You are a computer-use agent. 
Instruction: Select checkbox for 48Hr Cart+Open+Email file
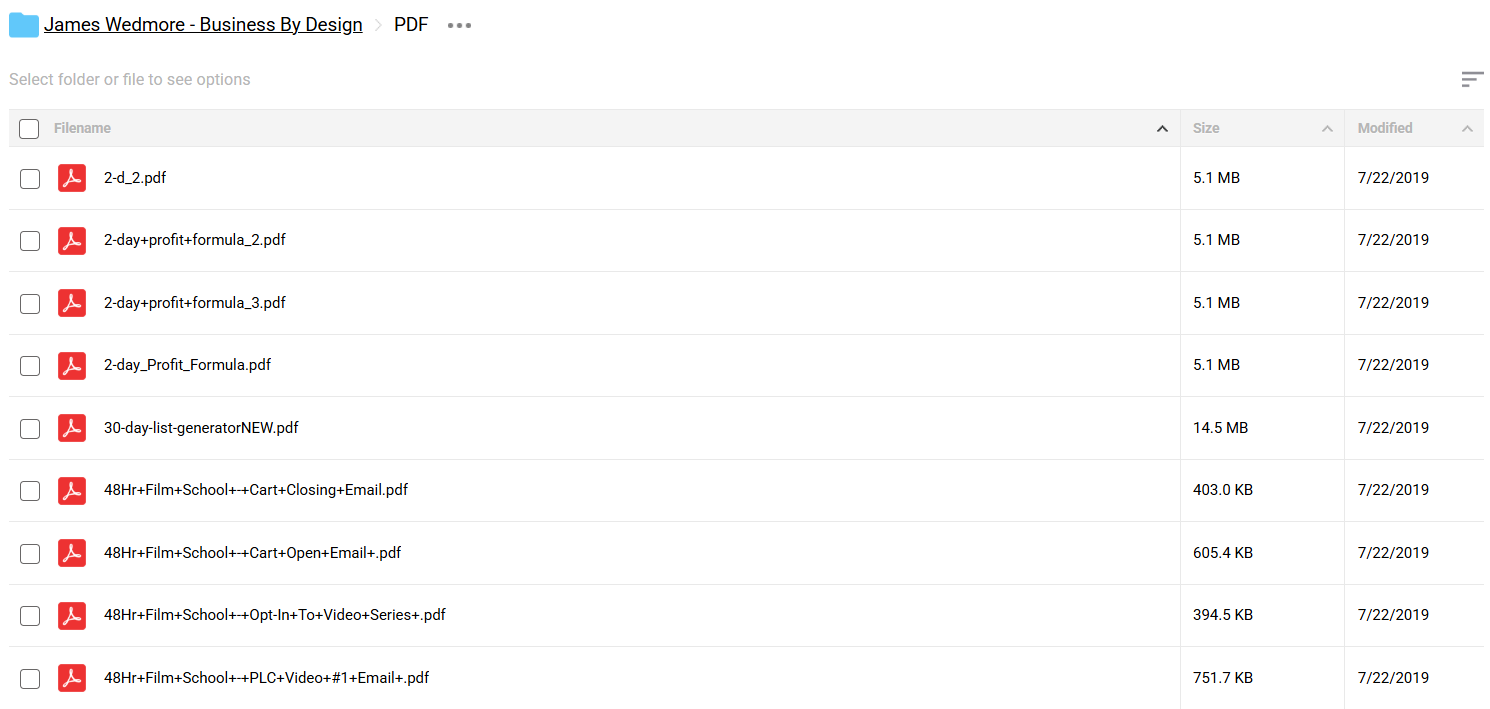tap(30, 554)
